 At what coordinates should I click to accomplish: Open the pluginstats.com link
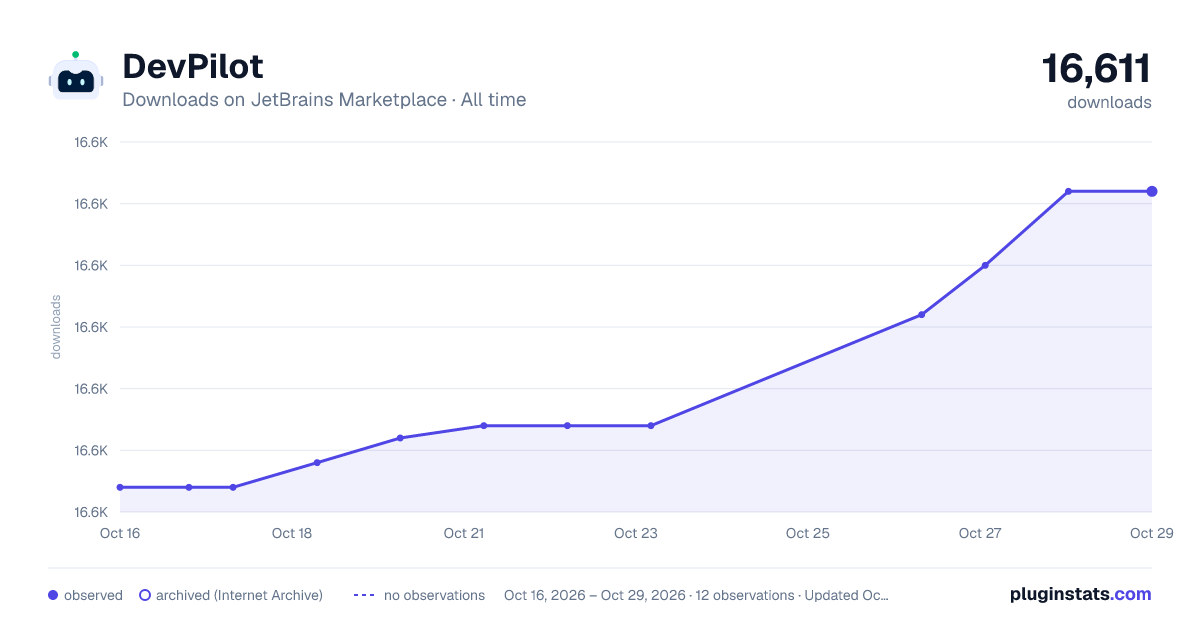(1080, 594)
